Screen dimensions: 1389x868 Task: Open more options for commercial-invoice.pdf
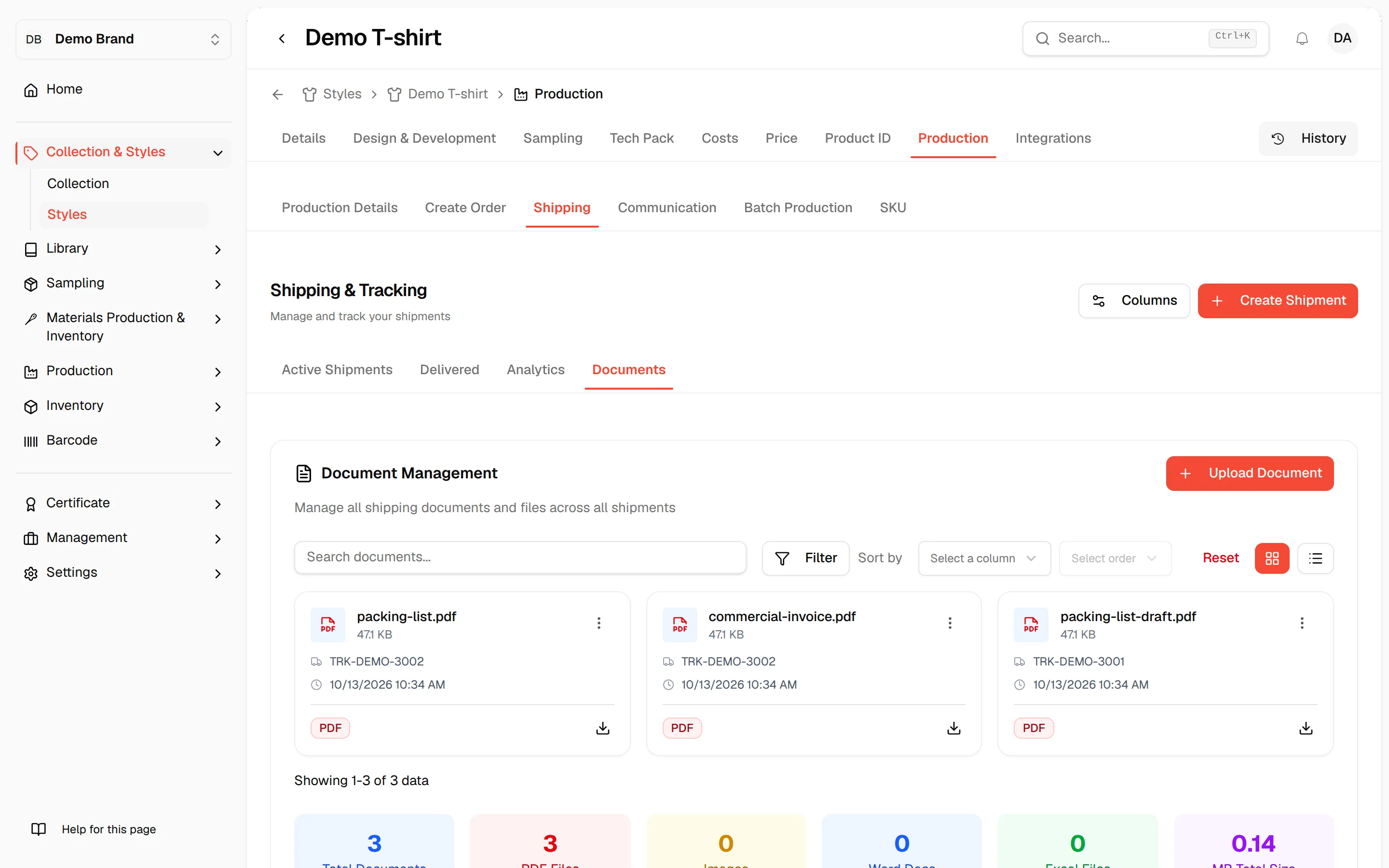[x=950, y=623]
